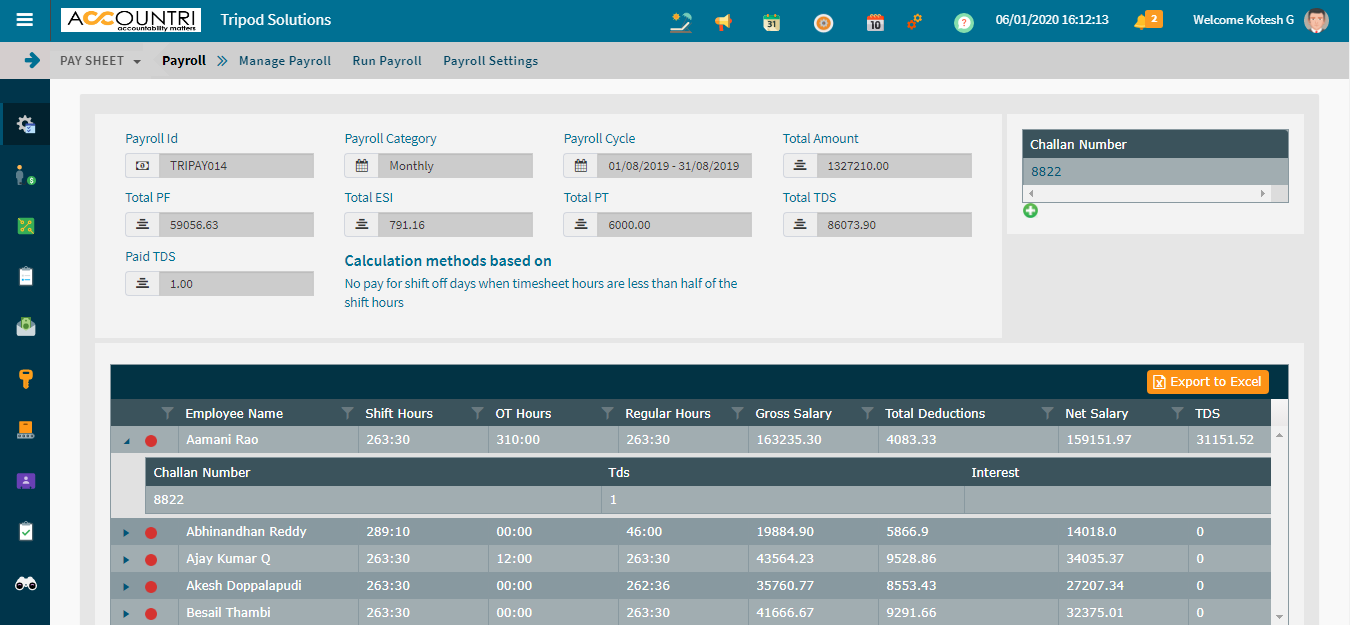Select binoculars icon in sidebar

coord(26,584)
